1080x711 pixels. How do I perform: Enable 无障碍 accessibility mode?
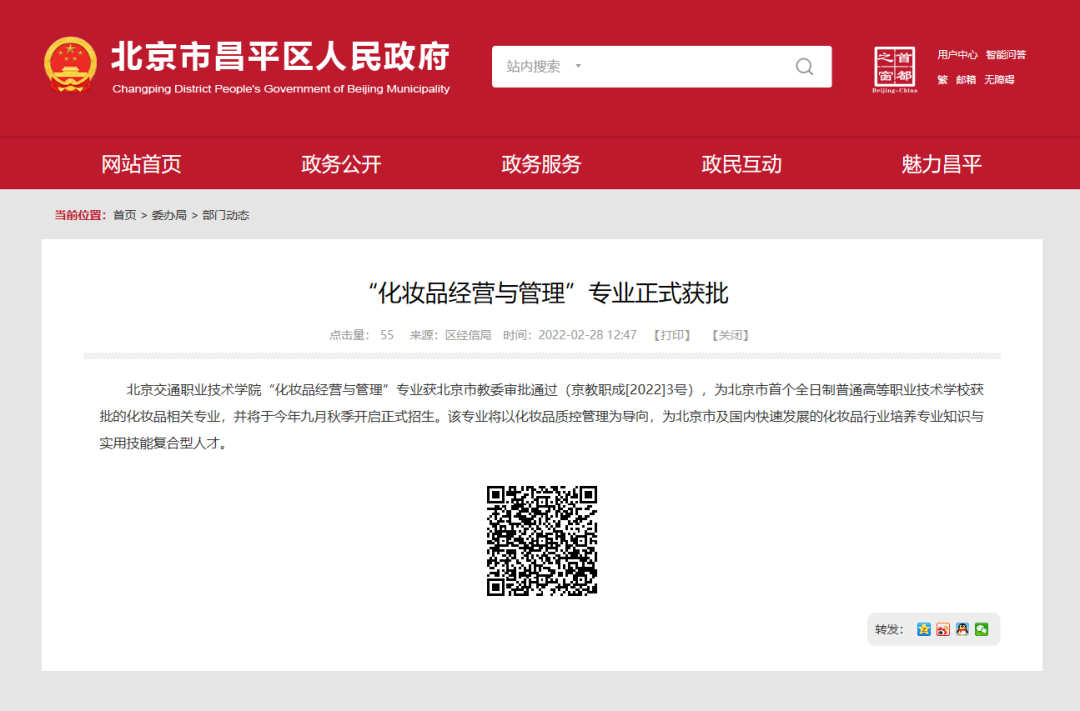[999, 79]
